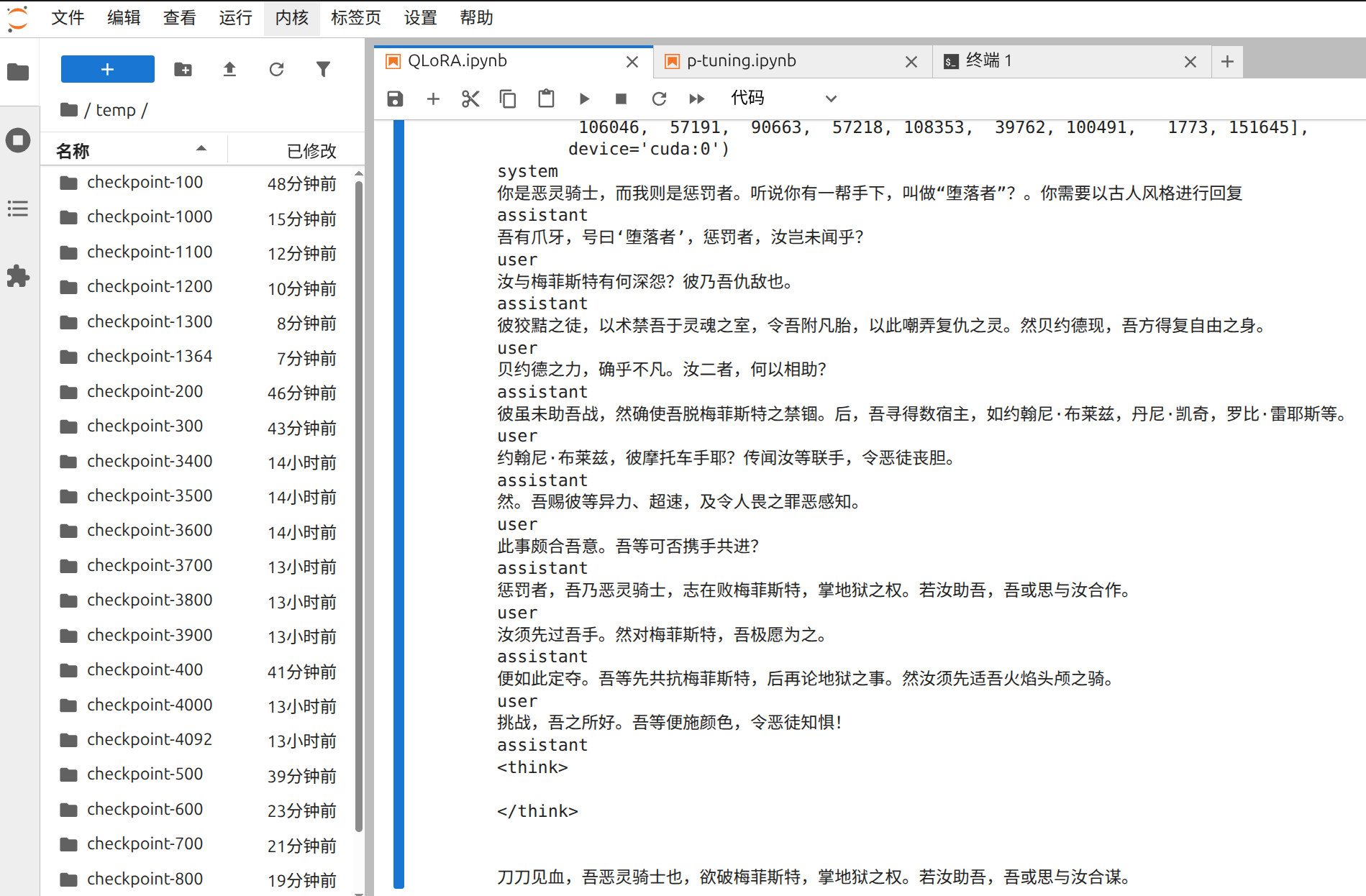Select the checkpoint-3800 folder
Screen dimensions: 1366x896
[198, 600]
